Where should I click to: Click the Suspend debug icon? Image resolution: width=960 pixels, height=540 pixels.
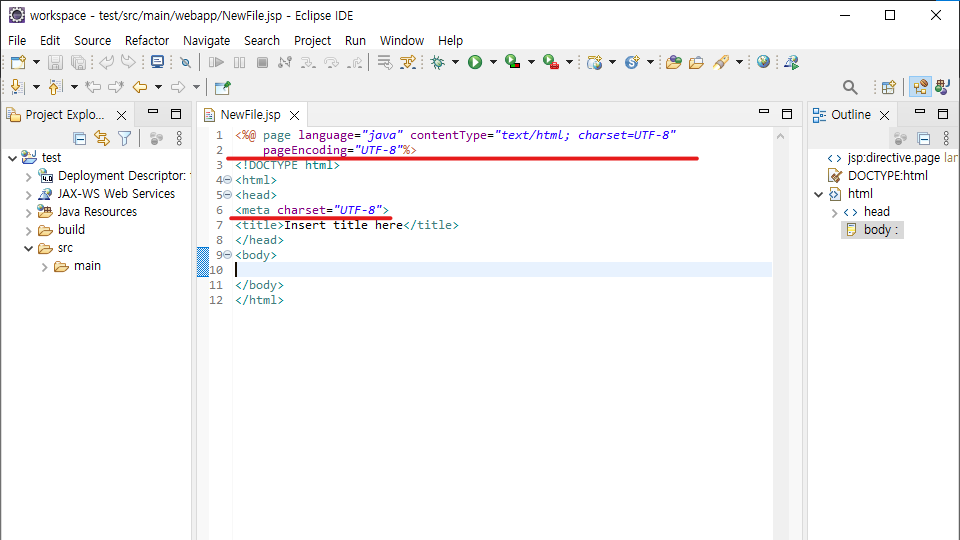239,62
